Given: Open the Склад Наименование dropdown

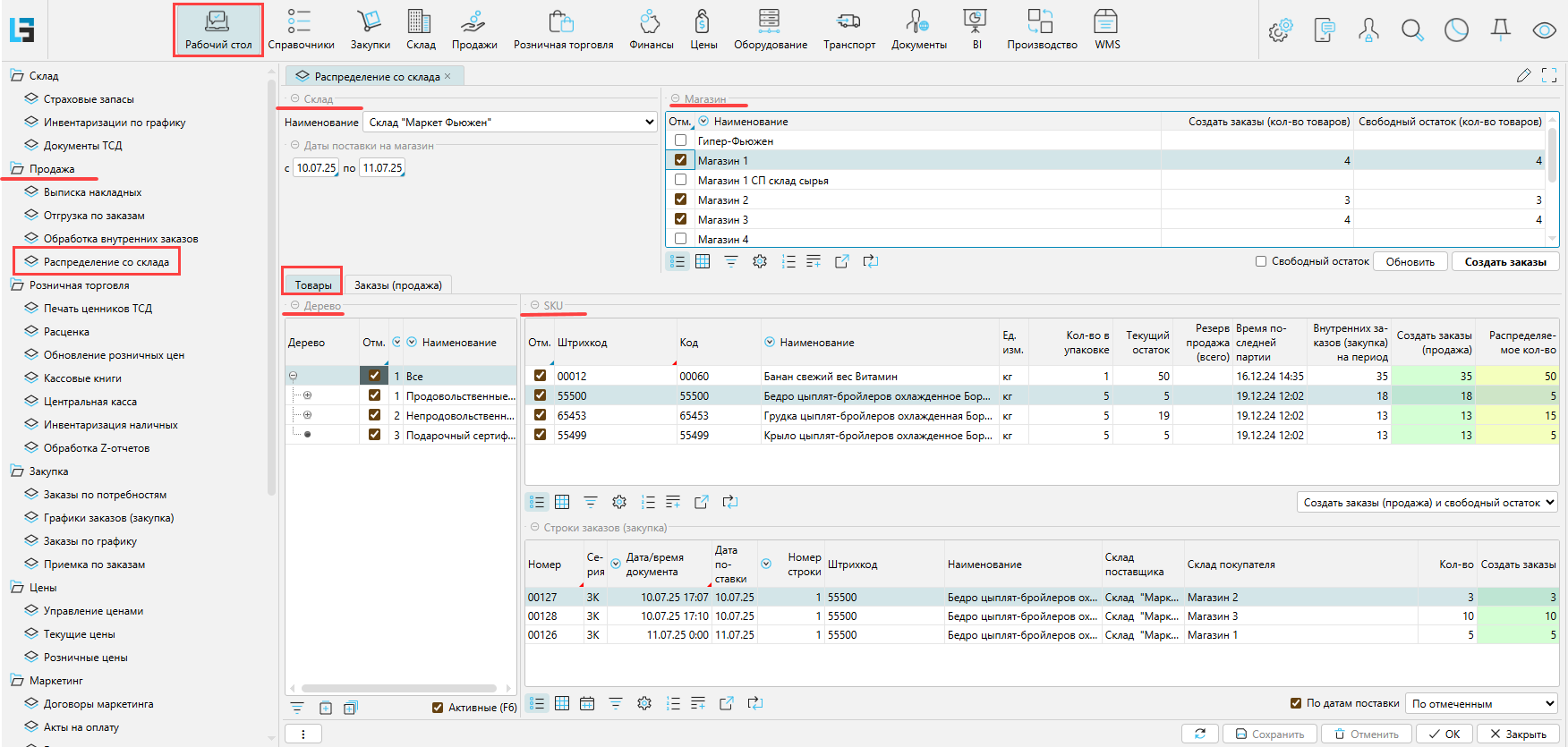Looking at the screenshot, I should (649, 123).
